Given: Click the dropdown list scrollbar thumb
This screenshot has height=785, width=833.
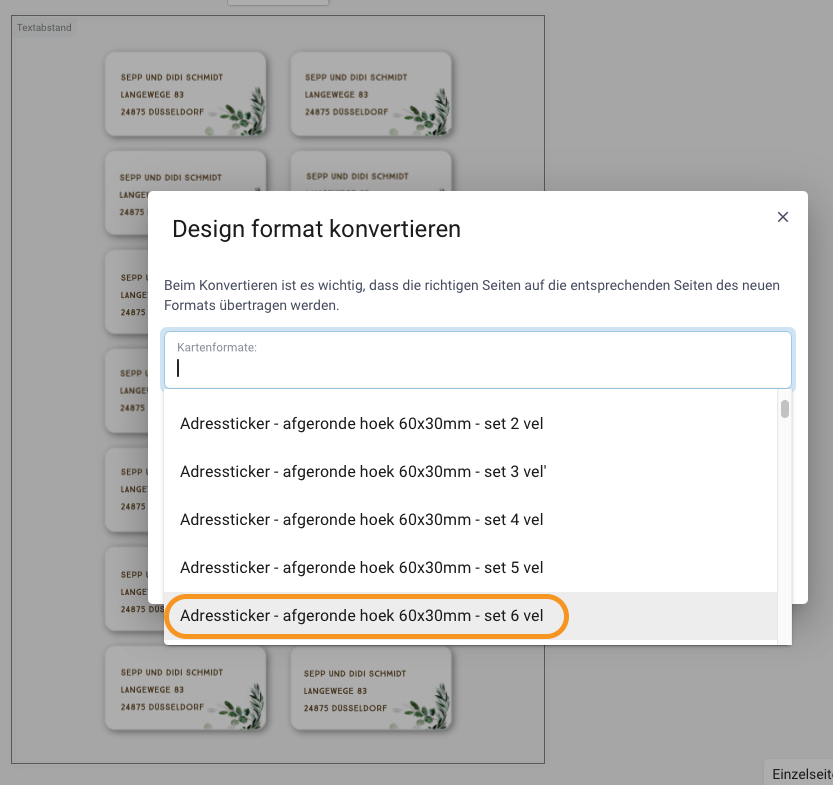Looking at the screenshot, I should point(785,409).
